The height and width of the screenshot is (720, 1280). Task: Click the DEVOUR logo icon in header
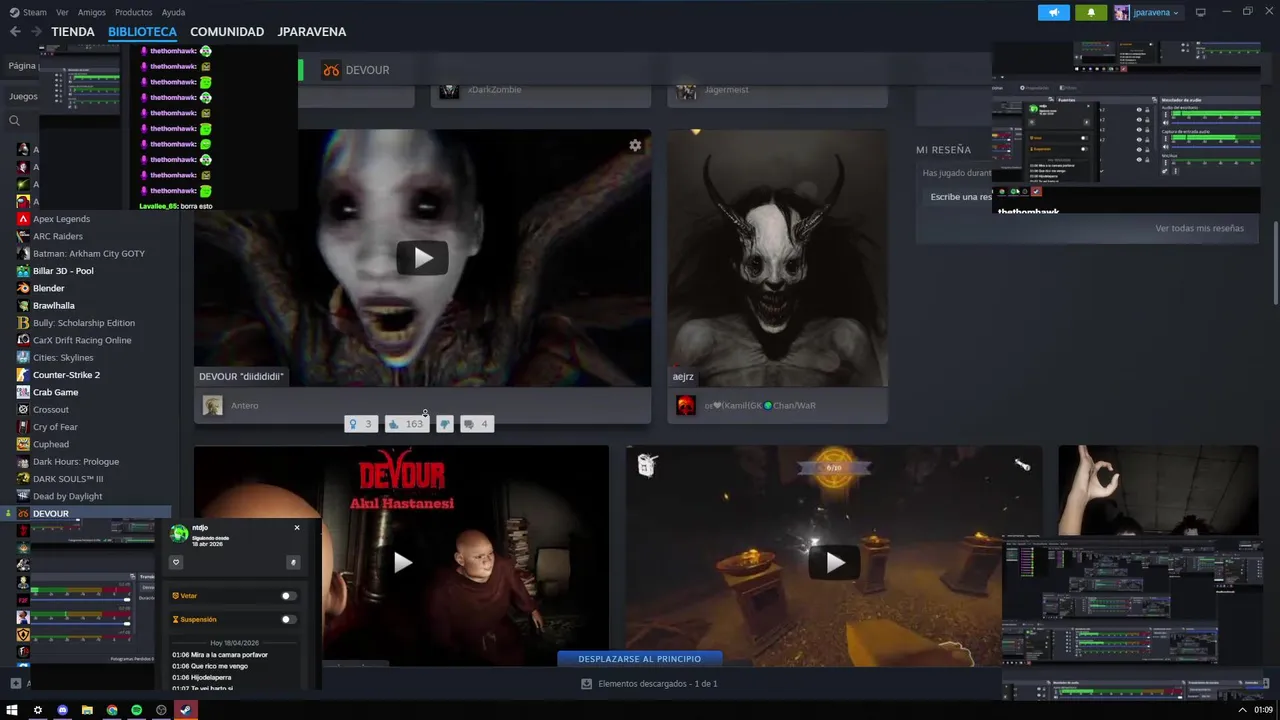pos(330,70)
